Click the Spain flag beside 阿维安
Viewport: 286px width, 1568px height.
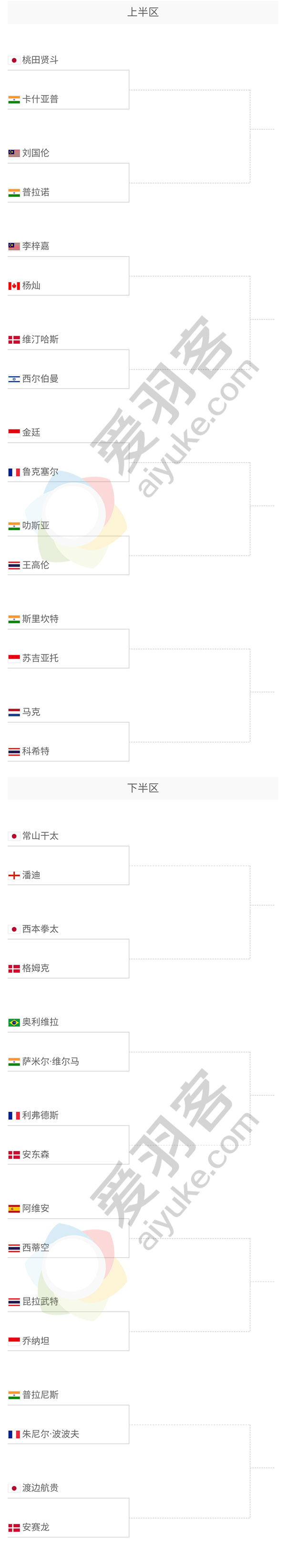pos(14,1209)
